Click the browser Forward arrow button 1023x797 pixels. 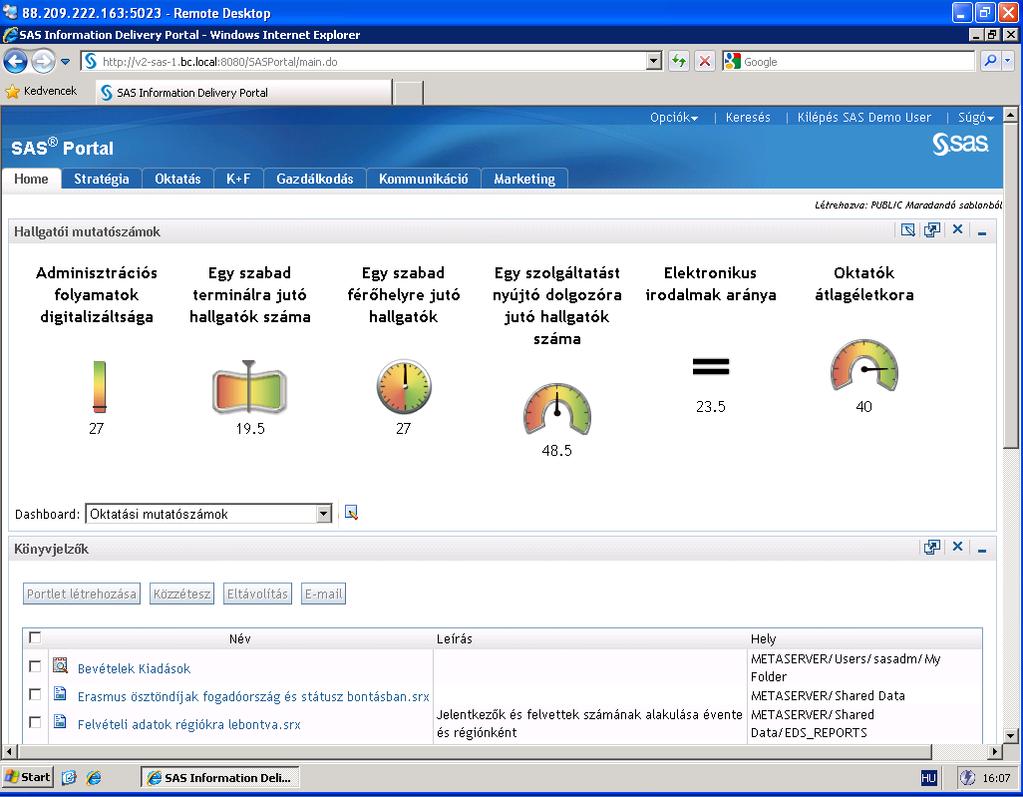pyautogui.click(x=43, y=62)
